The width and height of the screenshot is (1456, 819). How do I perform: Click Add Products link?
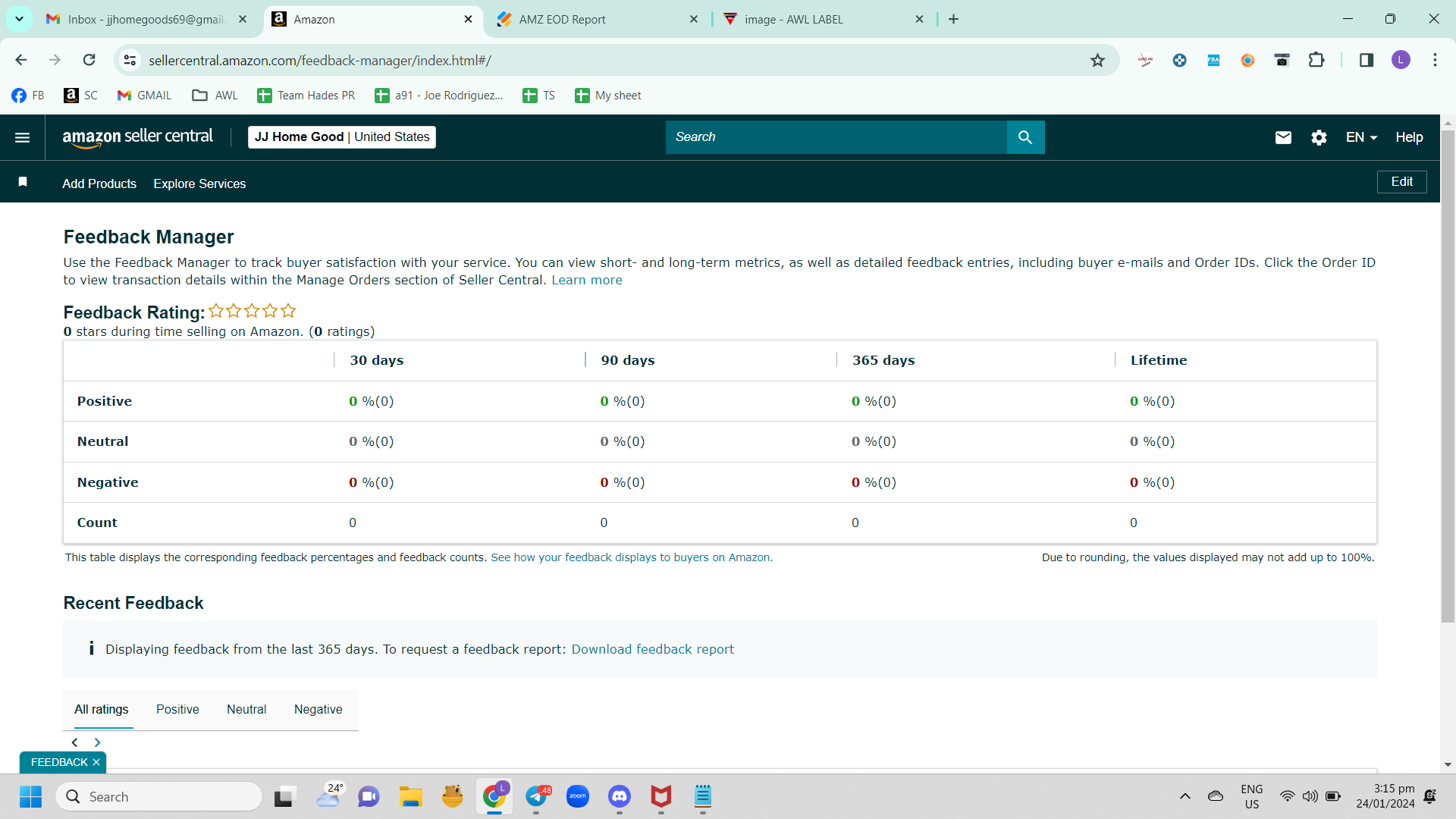(99, 184)
